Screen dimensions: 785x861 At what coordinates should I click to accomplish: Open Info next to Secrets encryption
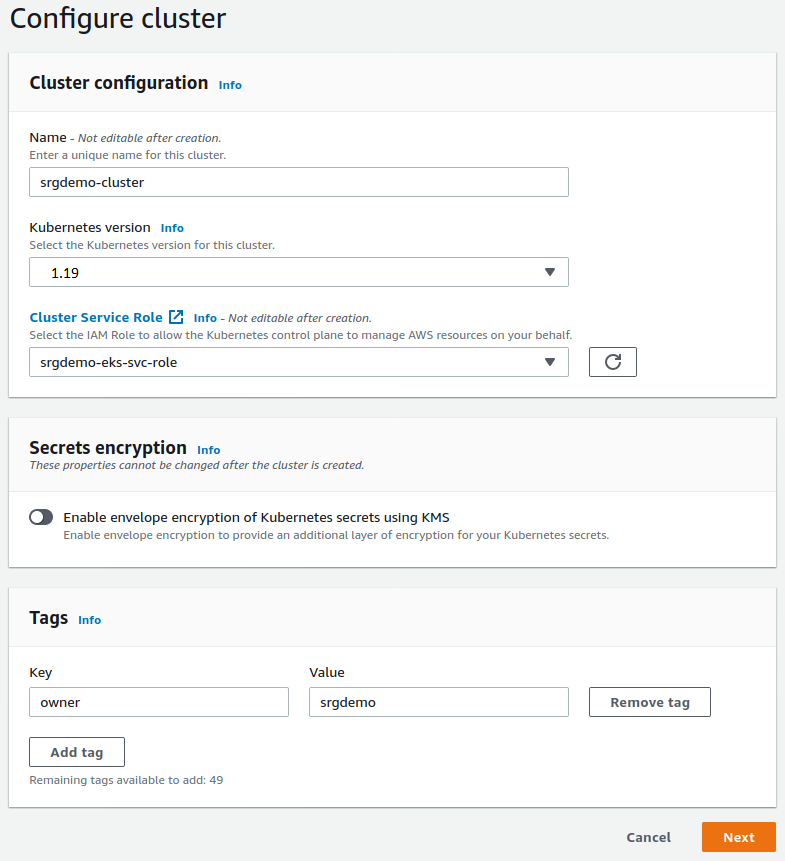tap(208, 450)
